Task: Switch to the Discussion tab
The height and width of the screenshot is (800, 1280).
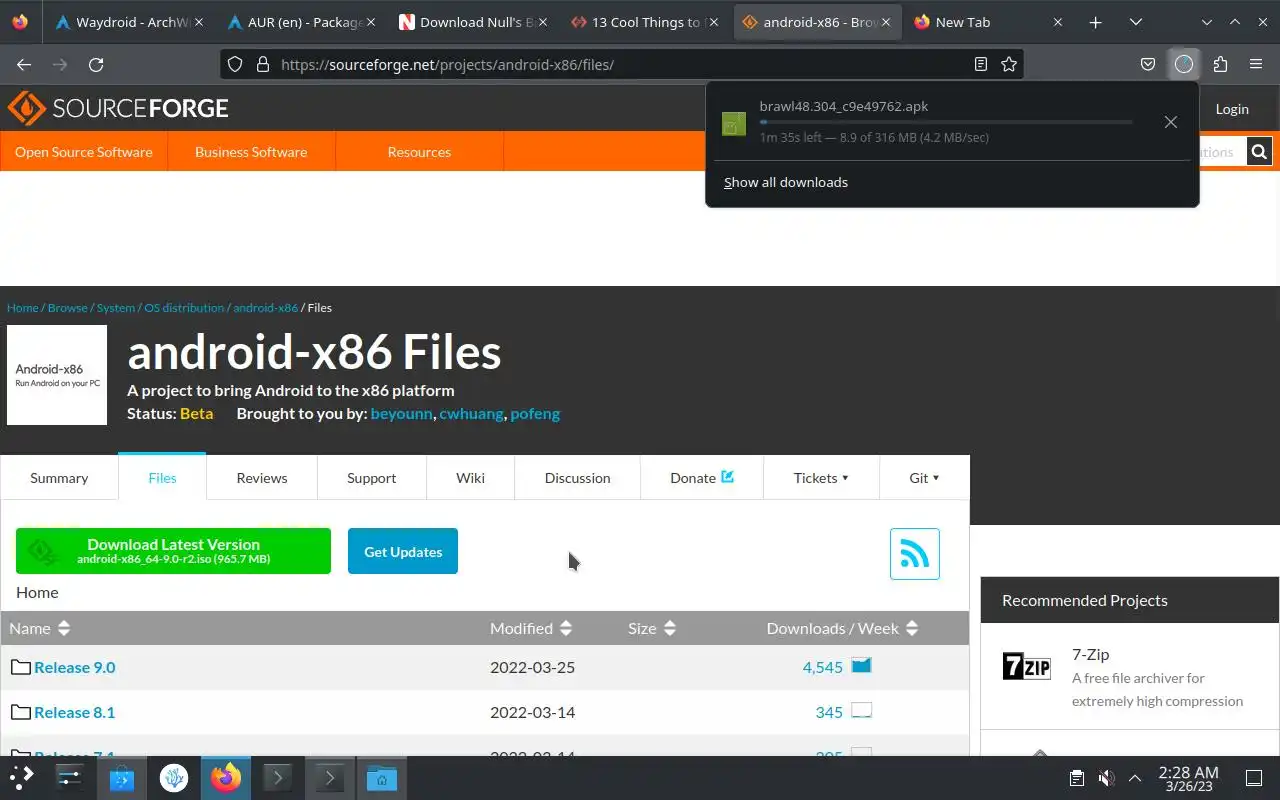Action: click(x=577, y=478)
